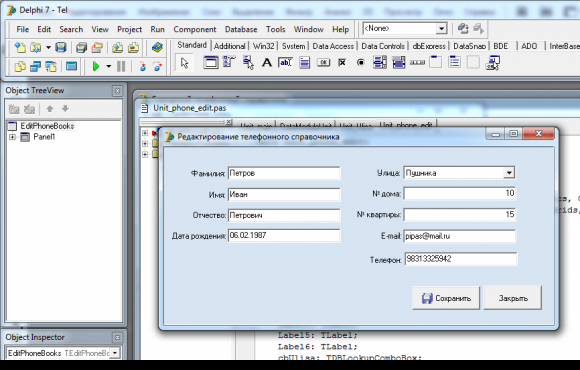Click the Help contents book icon
The height and width of the screenshot is (370, 580).
click(157, 47)
